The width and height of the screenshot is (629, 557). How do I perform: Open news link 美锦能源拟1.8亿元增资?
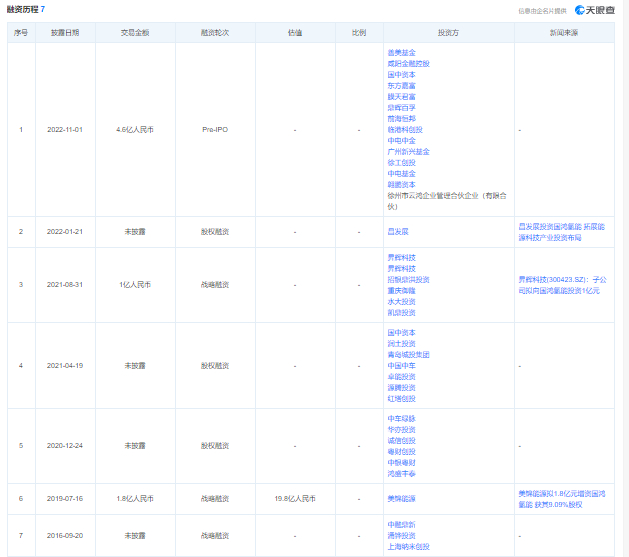point(562,499)
